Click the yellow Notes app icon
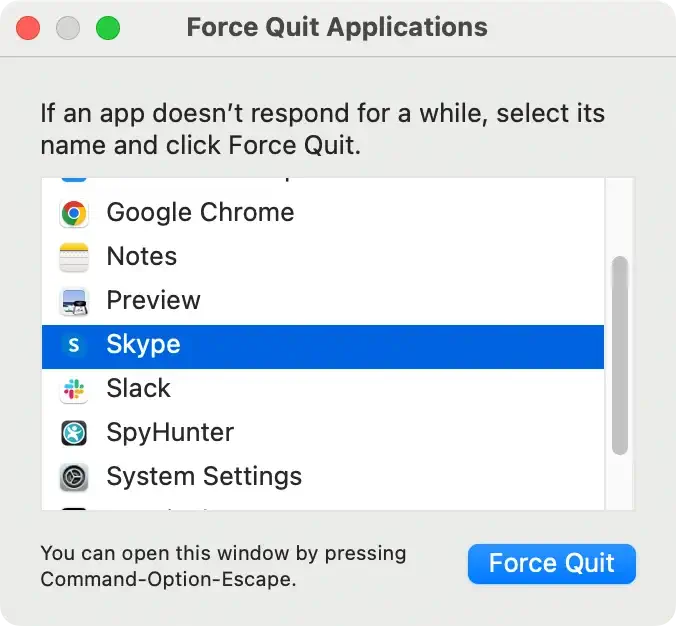676x626 pixels. [x=74, y=256]
